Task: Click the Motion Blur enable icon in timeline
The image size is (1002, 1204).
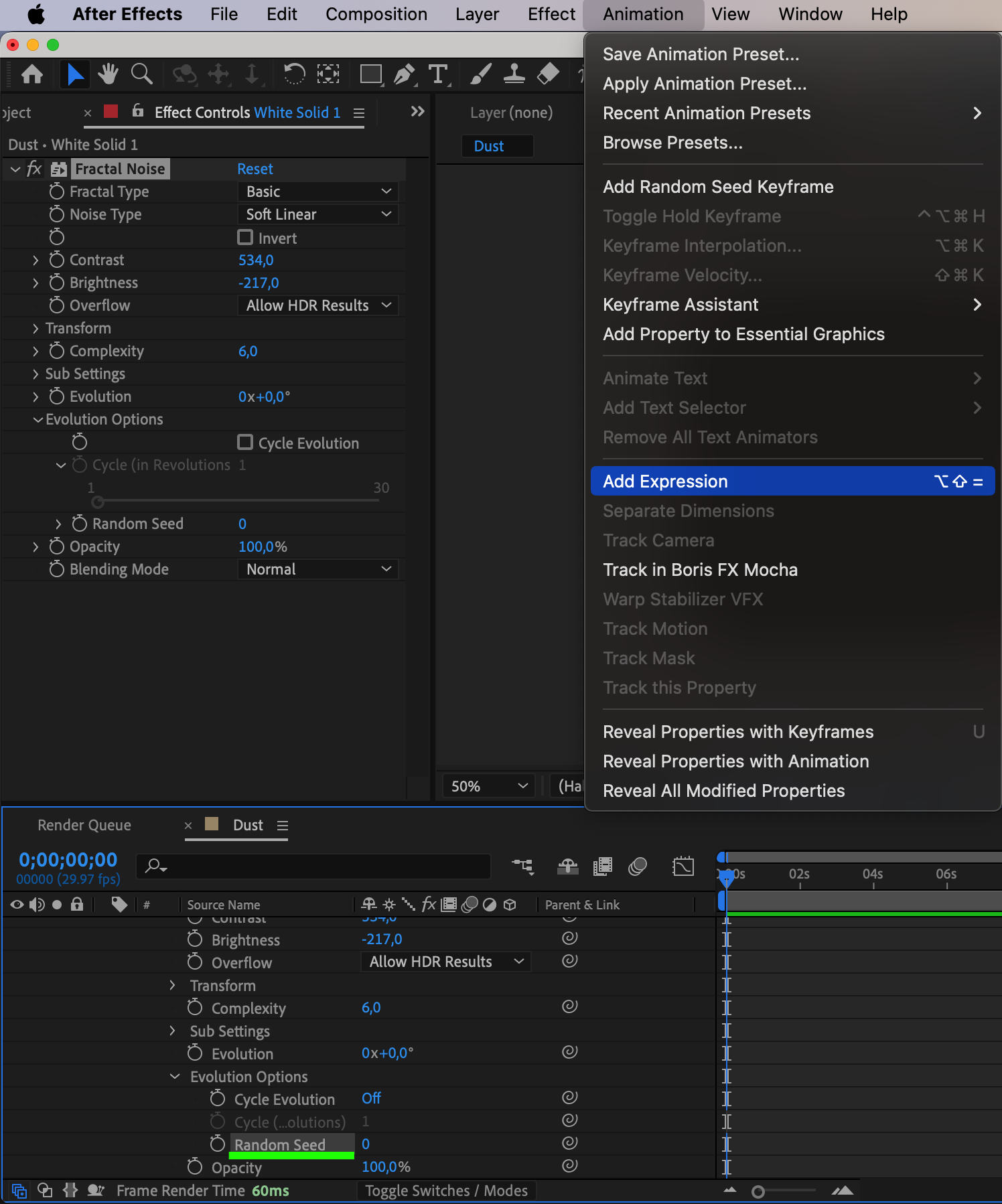Action: pos(638,867)
